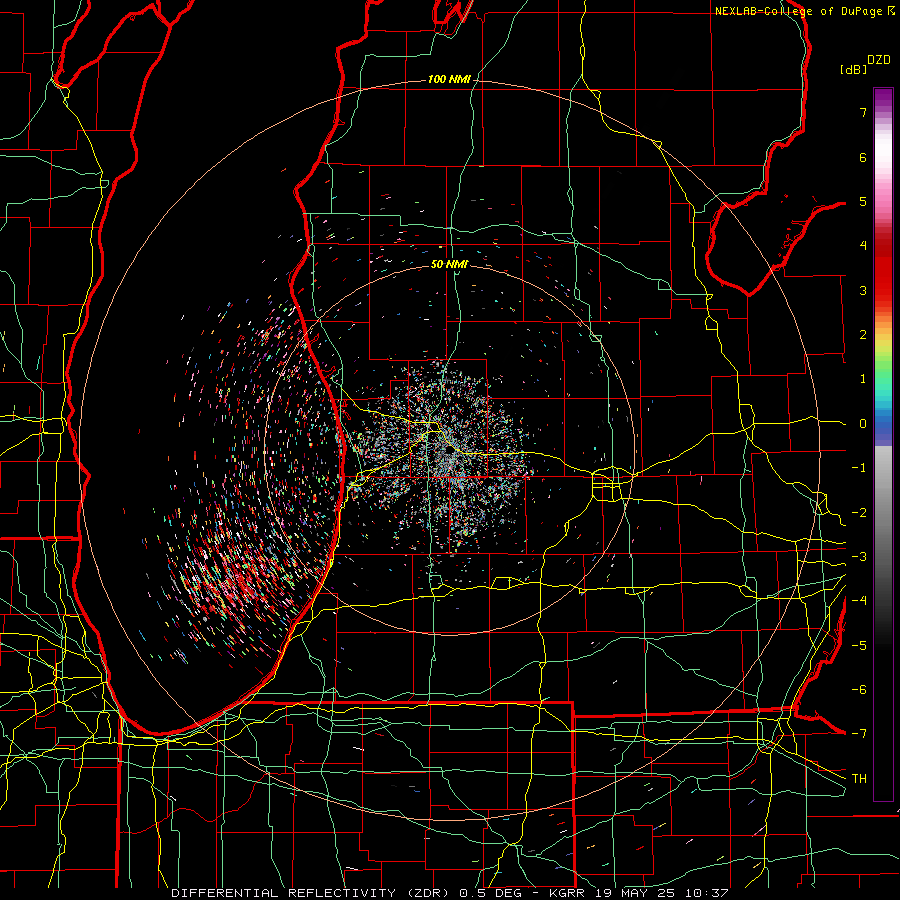Click the 7 value on the dB scale
900x900 pixels.
863,112
